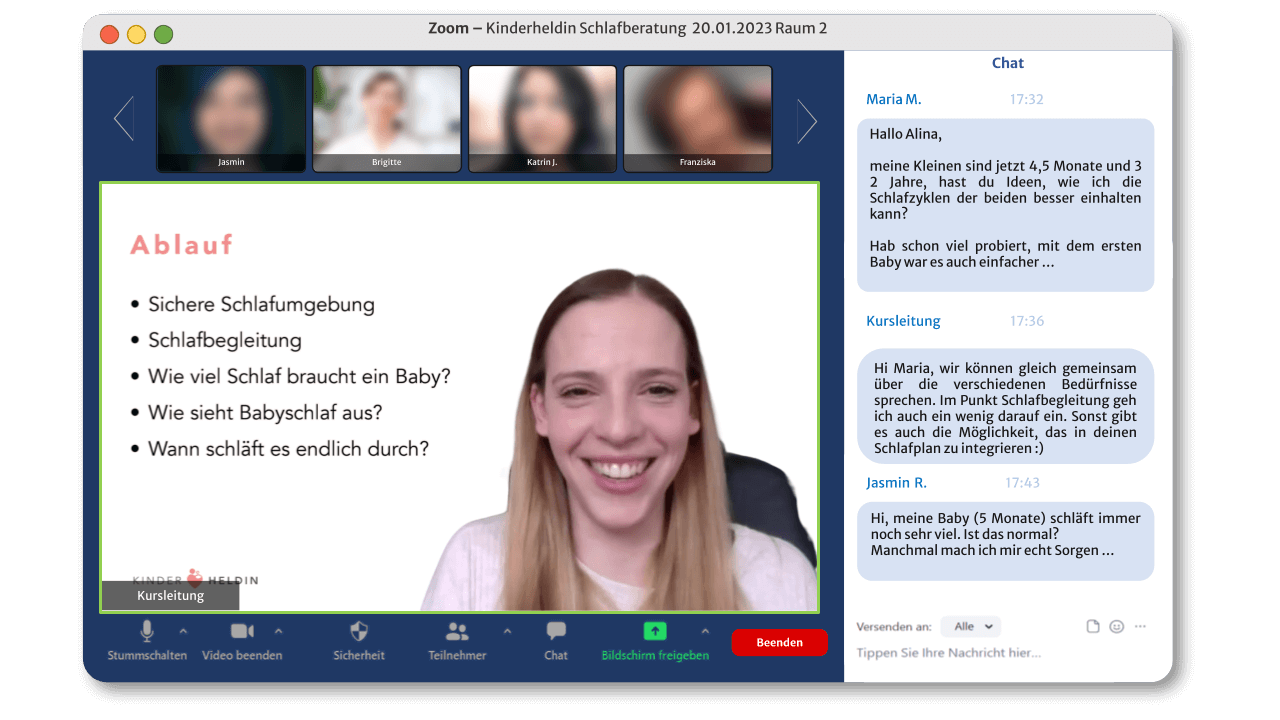
Task: Click the 17:32 message timestamp
Action: click(1026, 99)
